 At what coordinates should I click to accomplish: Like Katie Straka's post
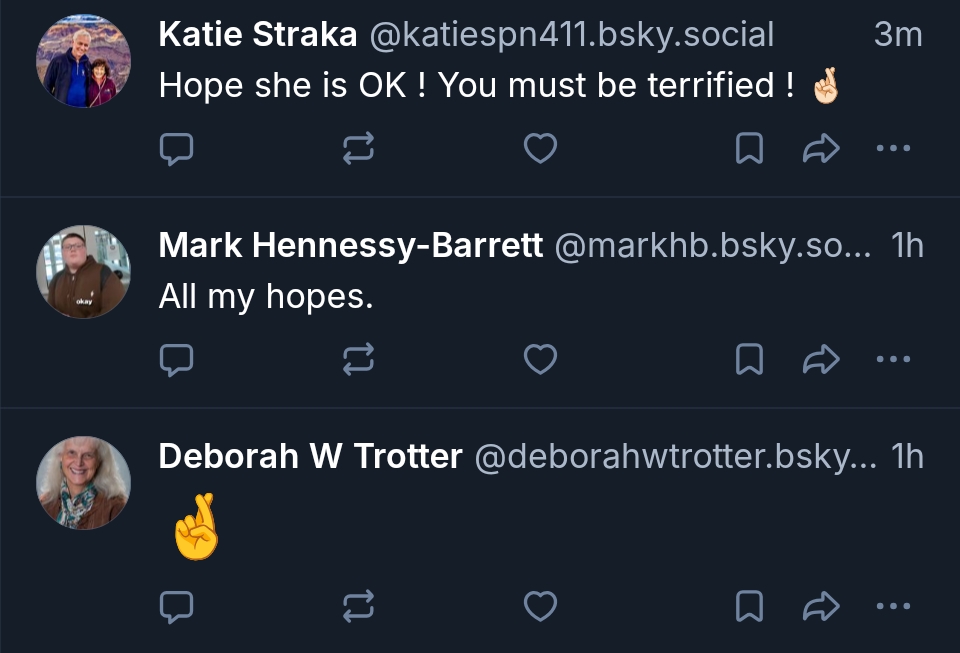(540, 149)
